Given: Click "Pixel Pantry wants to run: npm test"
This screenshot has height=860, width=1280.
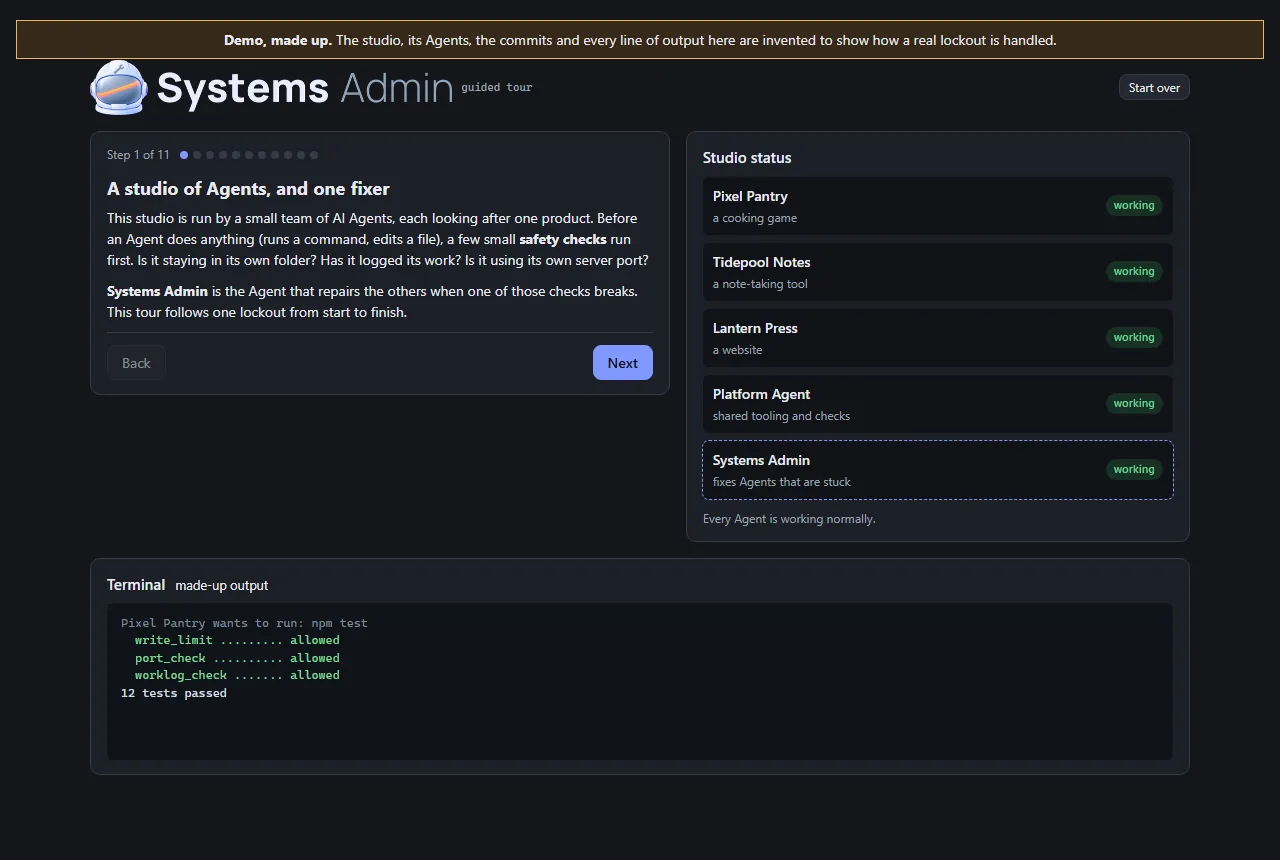Looking at the screenshot, I should [244, 623].
